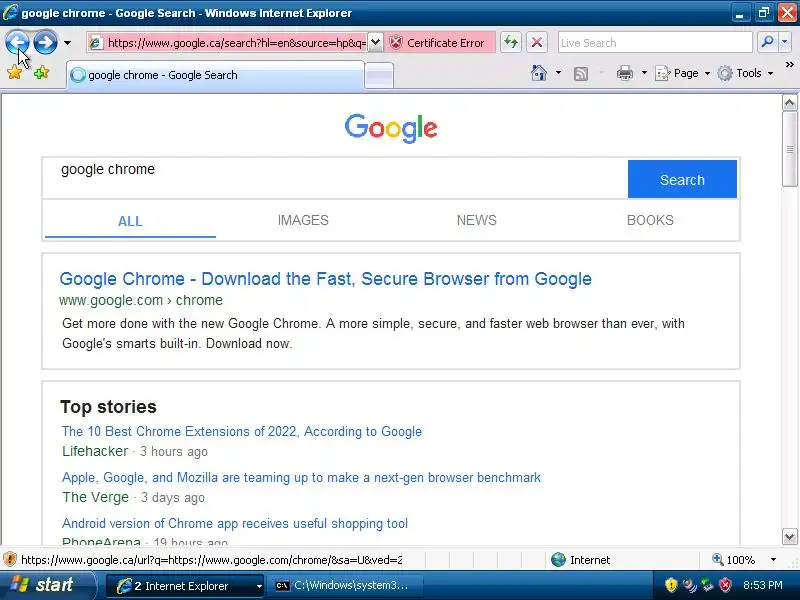Switch to the IMAGES tab
The width and height of the screenshot is (800, 600).
tap(303, 220)
